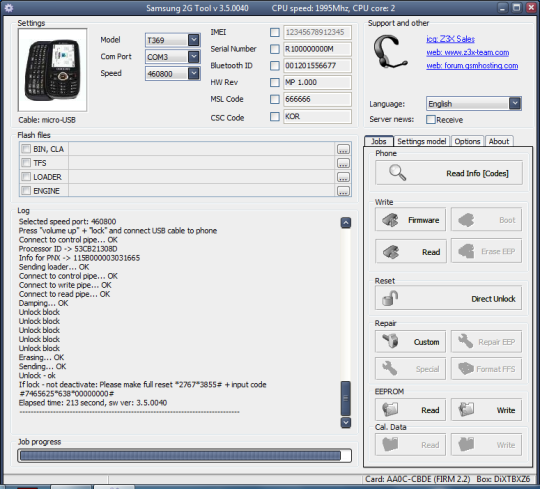Open the Speed dropdown arrow
The width and height of the screenshot is (540, 489).
tap(194, 73)
